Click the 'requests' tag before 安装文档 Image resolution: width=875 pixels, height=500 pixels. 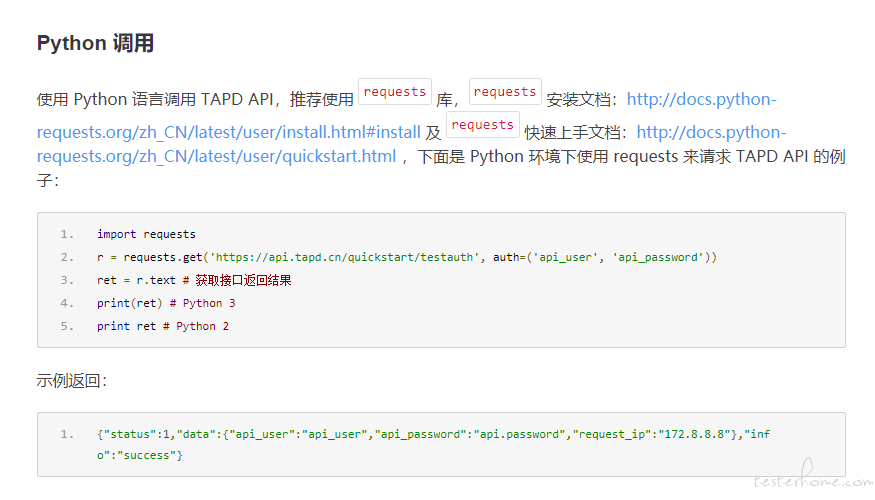pos(505,92)
